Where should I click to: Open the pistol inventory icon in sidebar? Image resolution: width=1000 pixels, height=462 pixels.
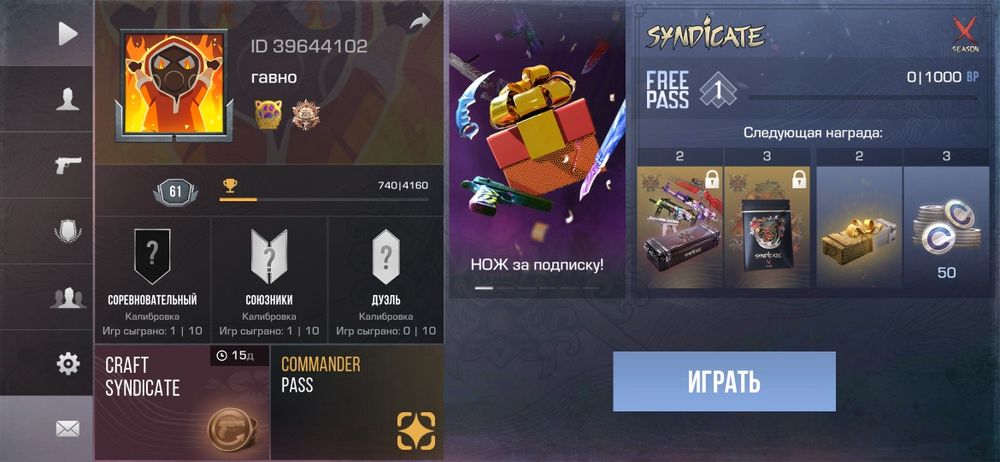pos(68,166)
